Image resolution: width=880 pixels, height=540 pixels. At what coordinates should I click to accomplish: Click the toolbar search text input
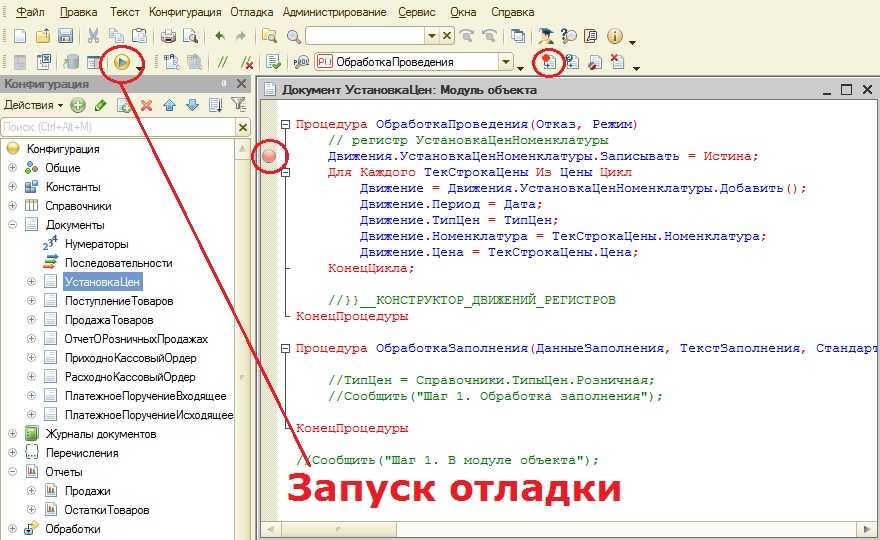coord(365,36)
